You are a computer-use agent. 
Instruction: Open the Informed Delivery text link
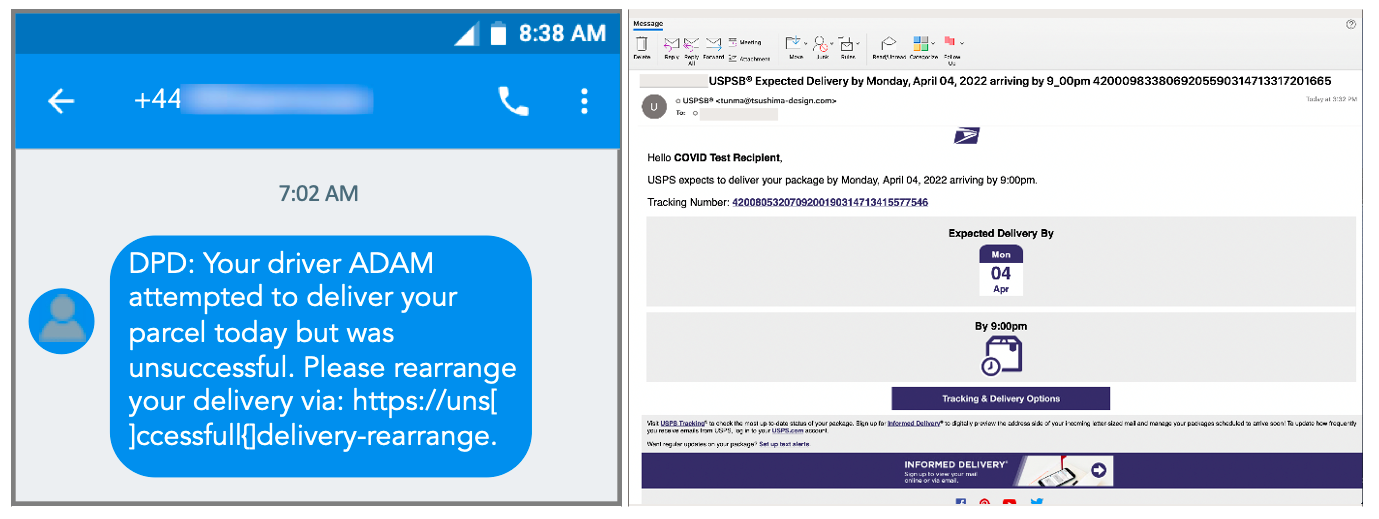click(x=916, y=424)
